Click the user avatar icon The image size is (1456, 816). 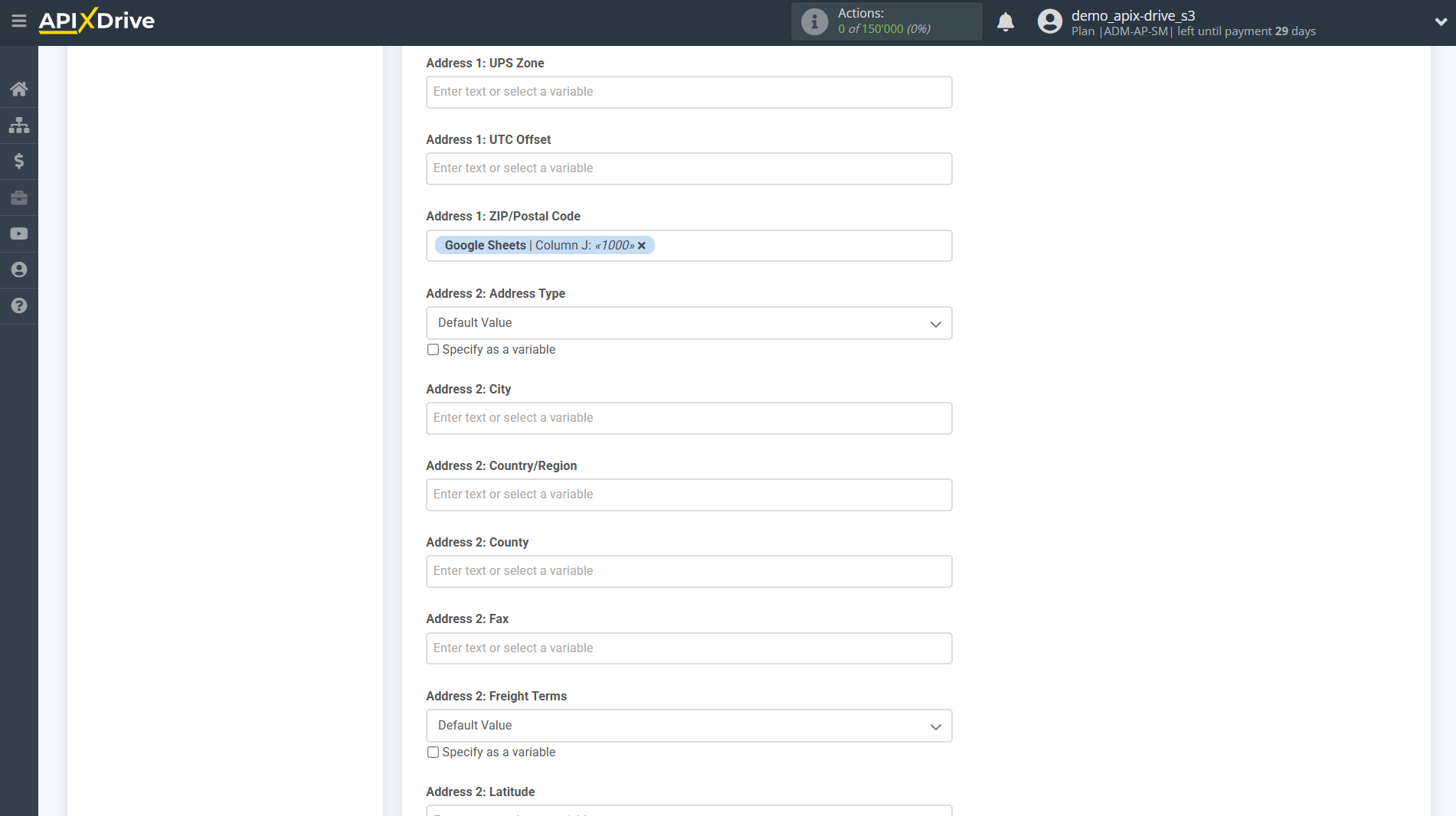click(1050, 21)
